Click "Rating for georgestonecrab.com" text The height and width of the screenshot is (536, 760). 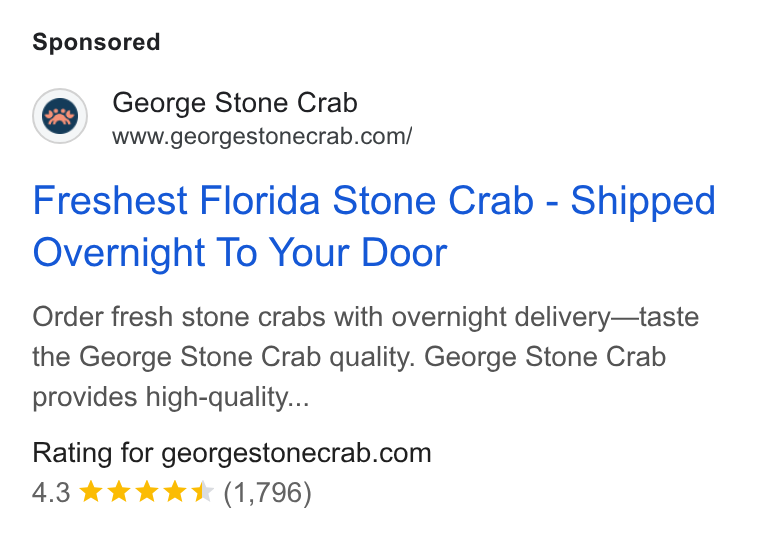pyautogui.click(x=232, y=453)
